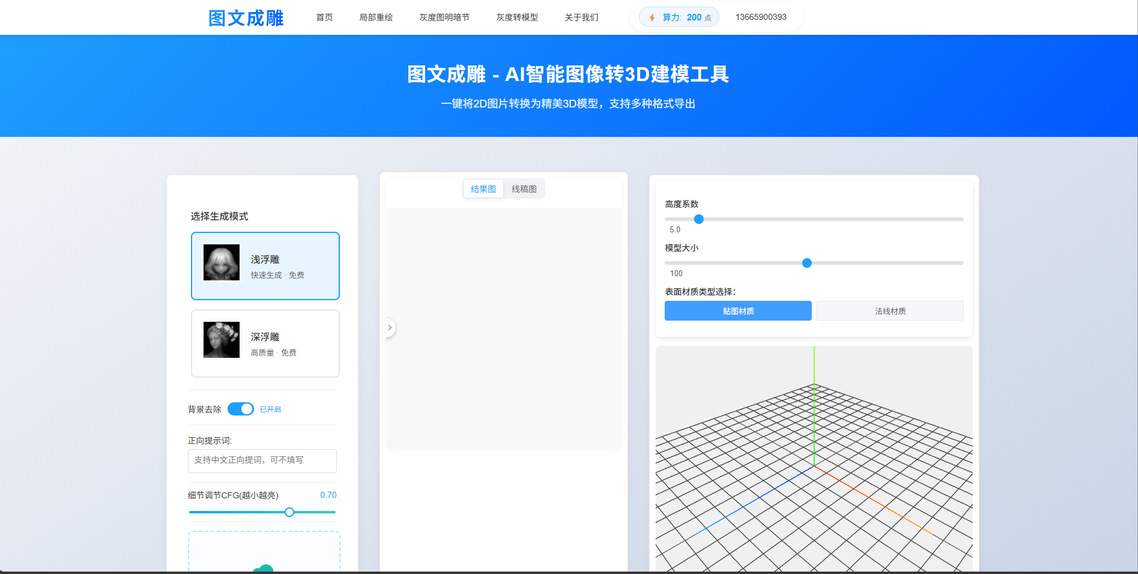Click the 正向提示词 input field
1138x574 pixels.
(262, 461)
